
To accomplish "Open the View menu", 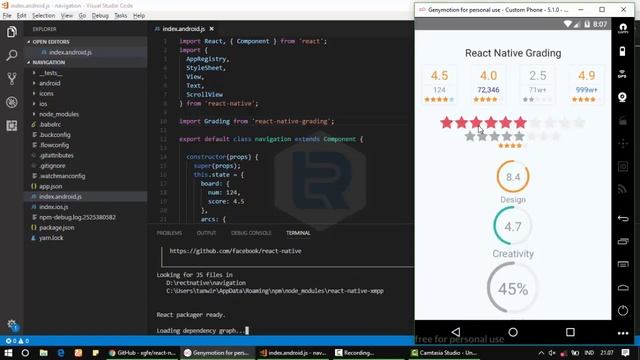I will [x=67, y=16].
